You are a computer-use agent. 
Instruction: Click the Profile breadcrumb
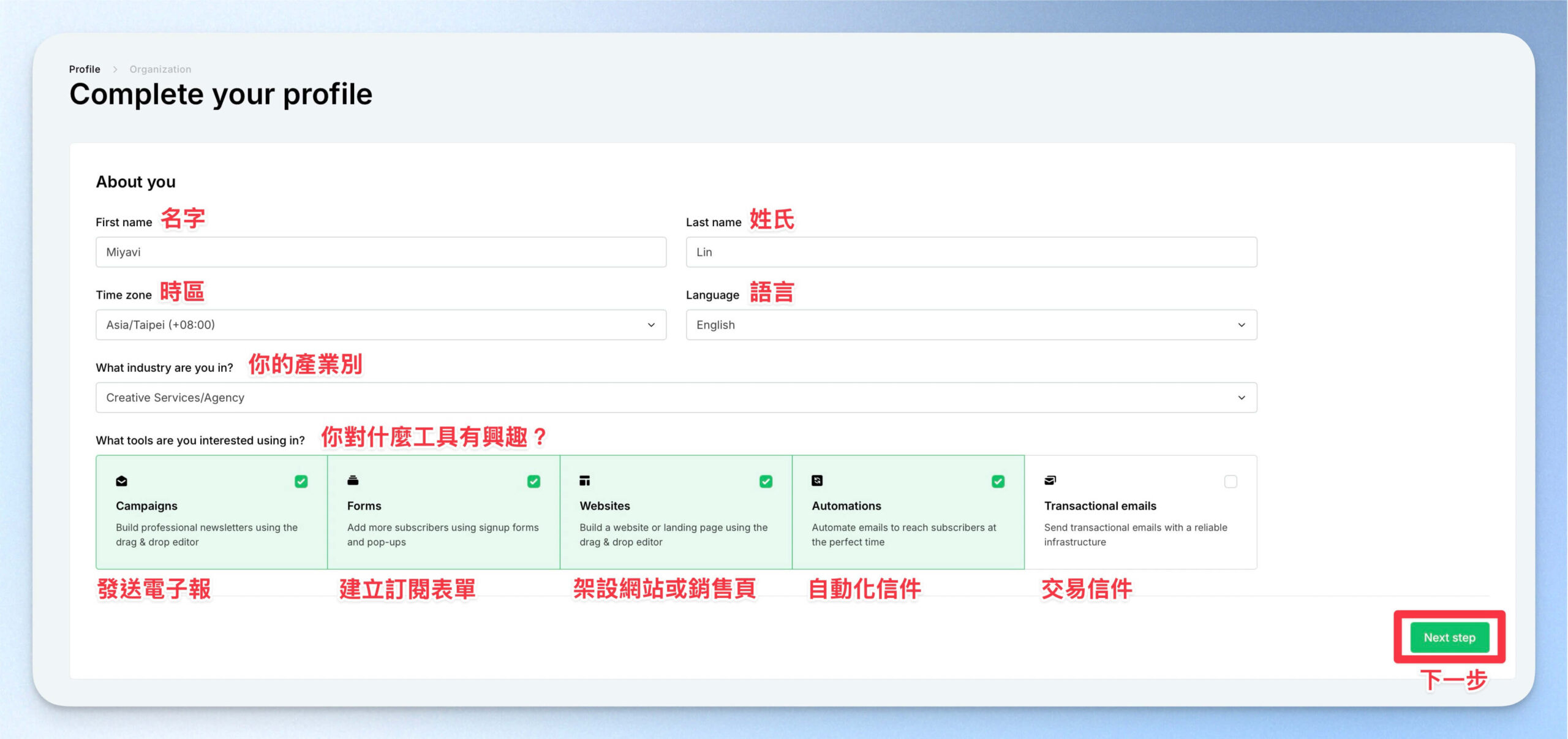pos(85,69)
